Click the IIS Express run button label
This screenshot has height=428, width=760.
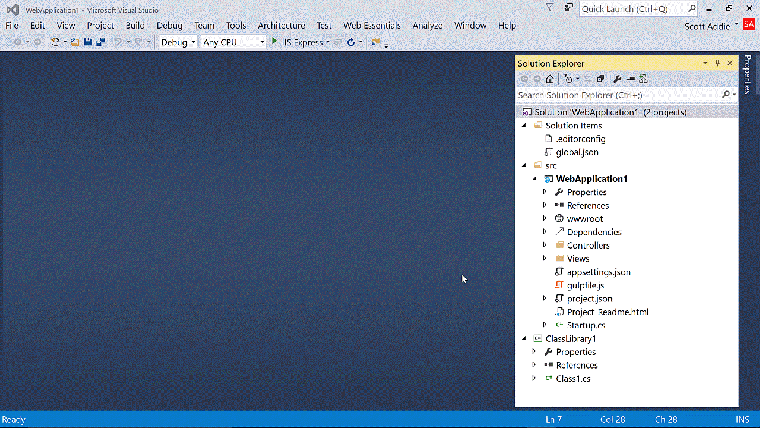(x=303, y=43)
